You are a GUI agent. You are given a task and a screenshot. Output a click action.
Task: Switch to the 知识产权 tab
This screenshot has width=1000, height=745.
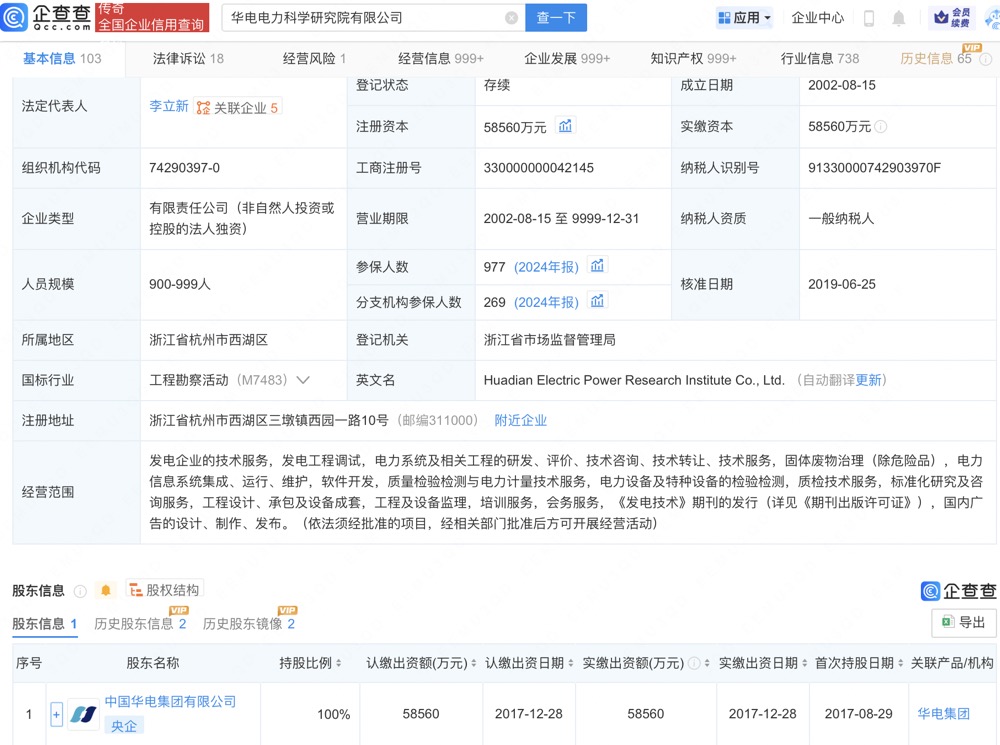[x=693, y=59]
